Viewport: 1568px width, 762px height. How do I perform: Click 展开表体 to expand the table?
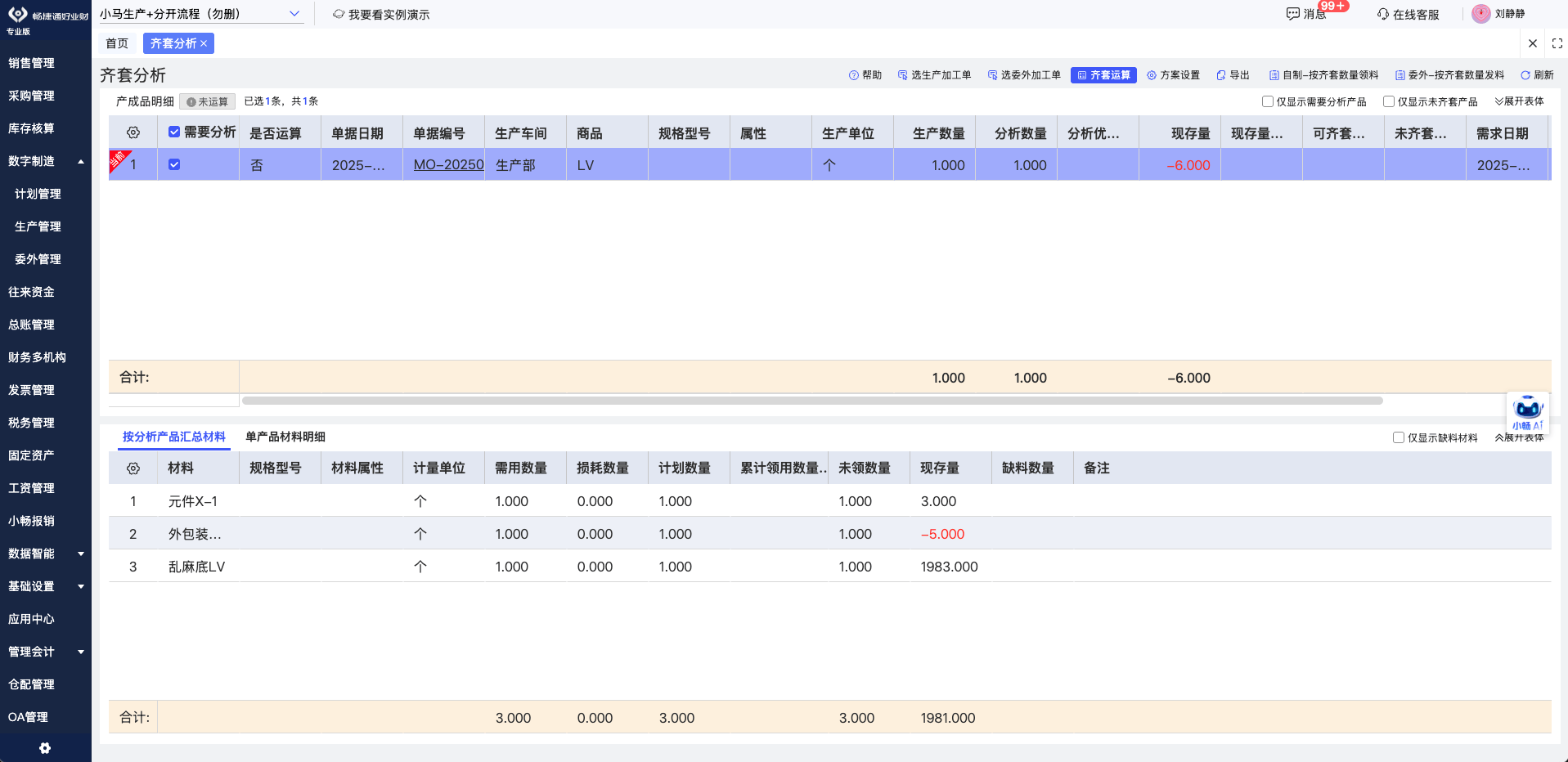1521,101
